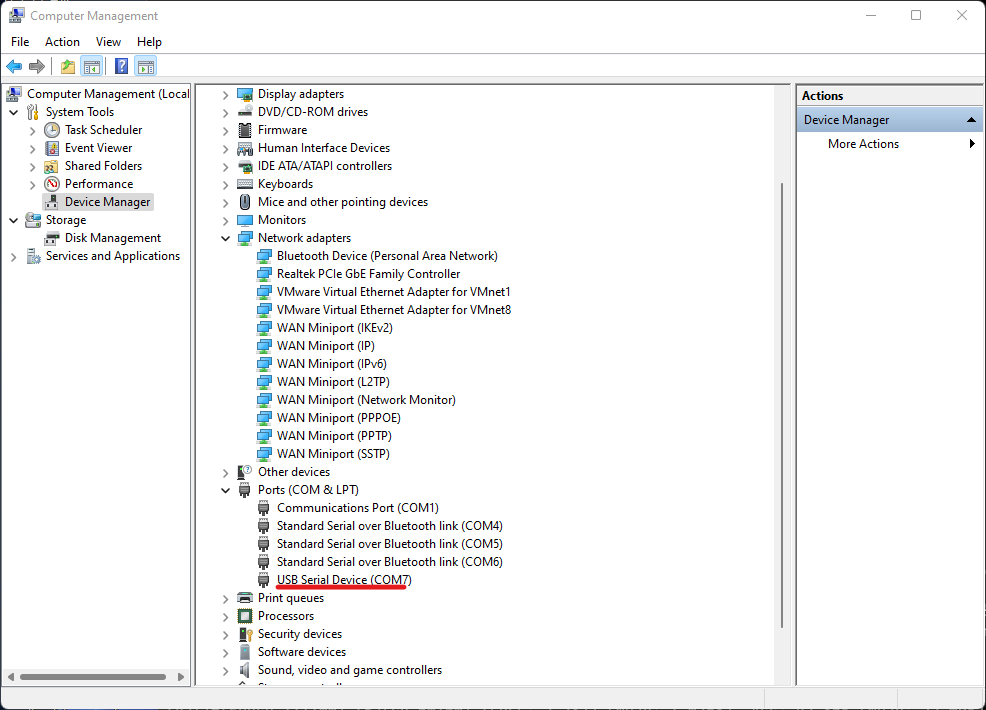The image size is (986, 710).
Task: Open the File menu
Action: 20,42
